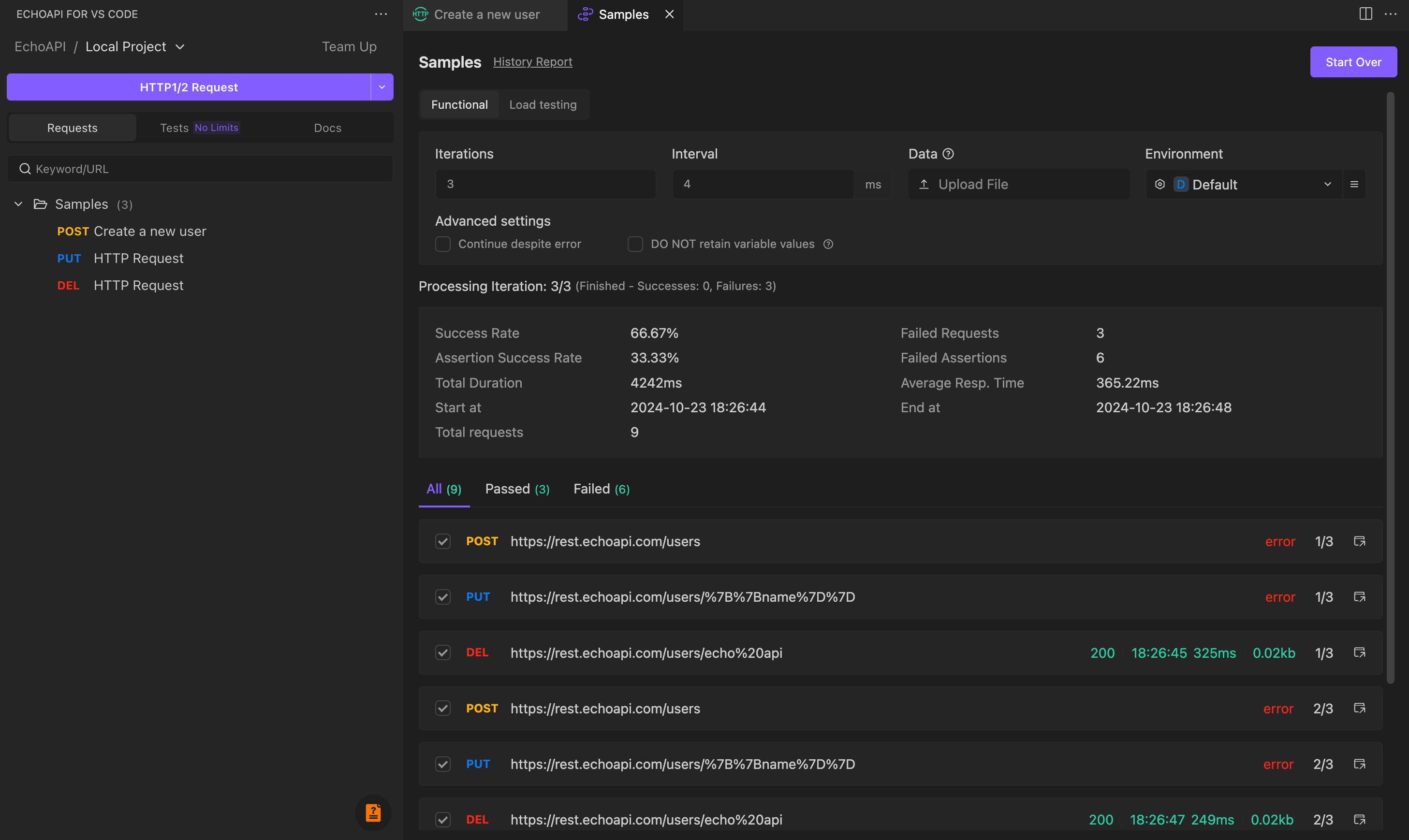This screenshot has height=840, width=1409.
Task: Open EchoAPI panel more actions menu
Action: click(381, 14)
